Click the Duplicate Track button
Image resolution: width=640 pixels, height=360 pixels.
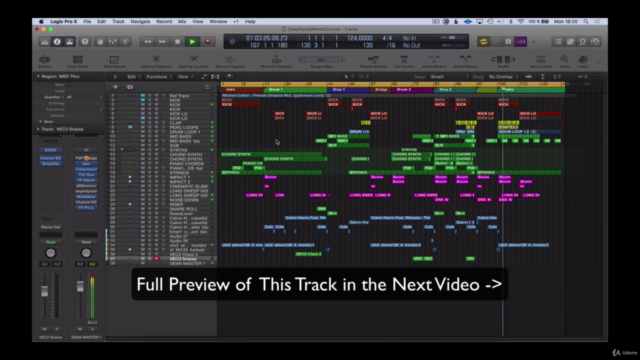pyautogui.click(x=130, y=87)
